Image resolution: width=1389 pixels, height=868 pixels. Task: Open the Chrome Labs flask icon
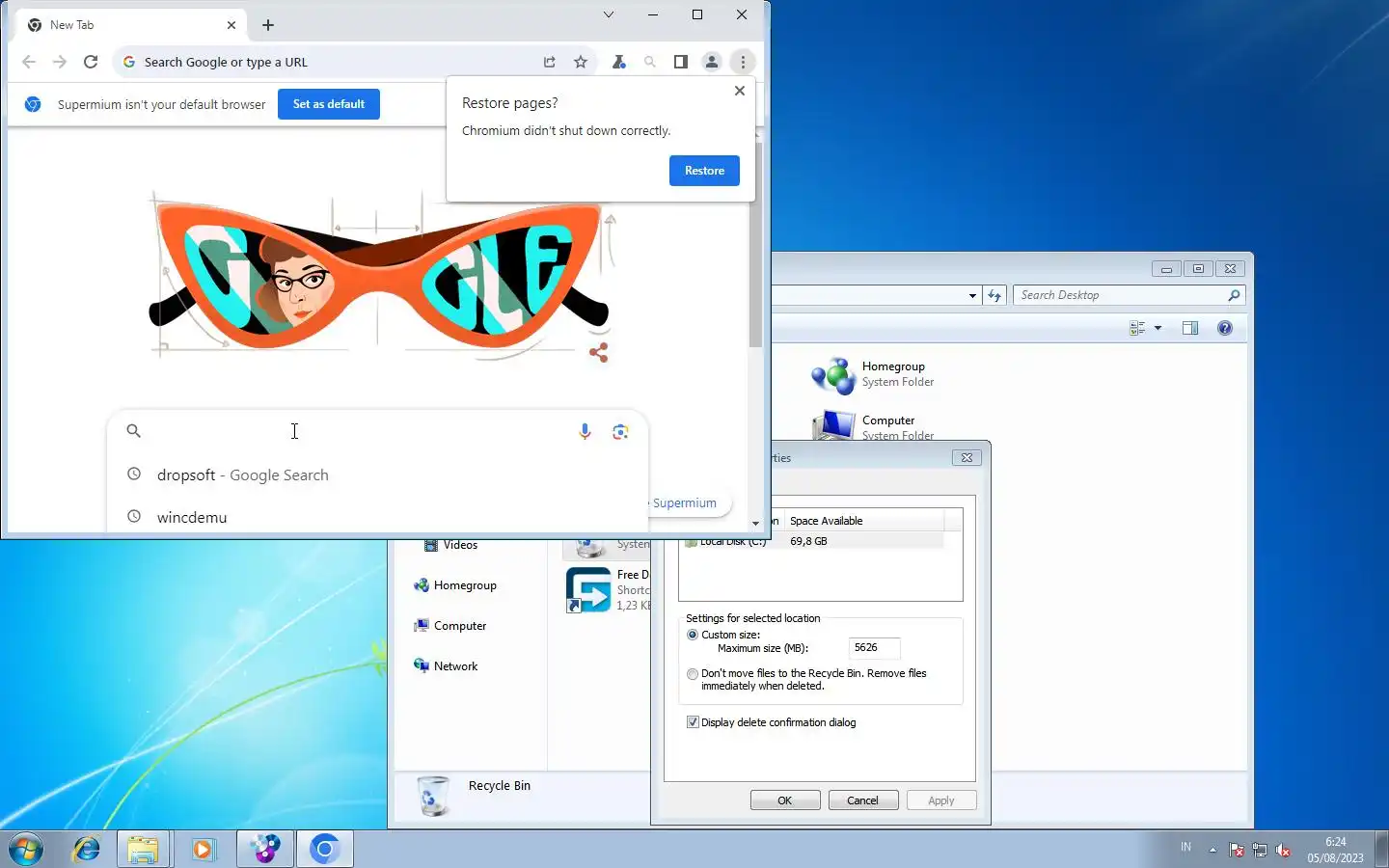point(619,62)
